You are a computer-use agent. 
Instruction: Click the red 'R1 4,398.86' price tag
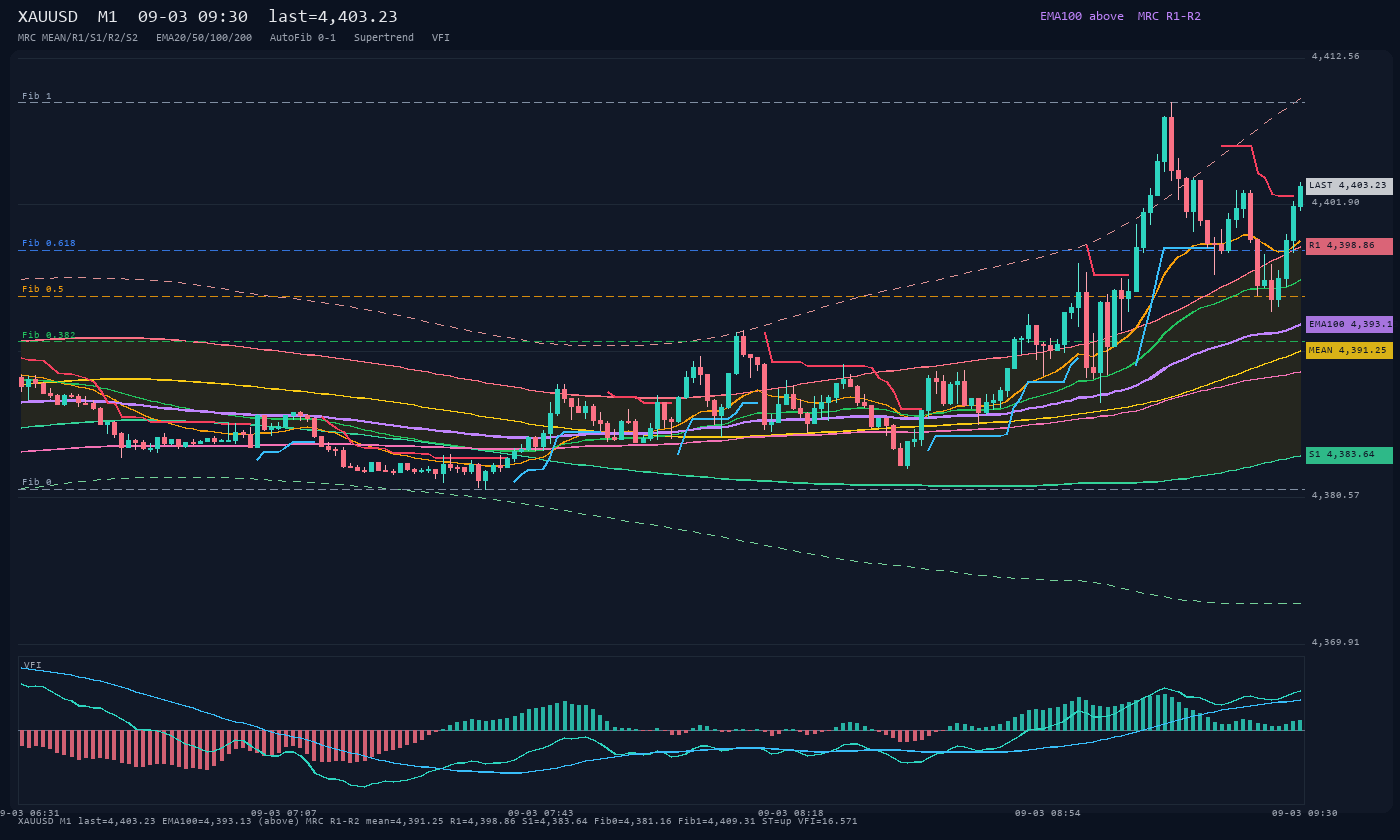click(1349, 246)
